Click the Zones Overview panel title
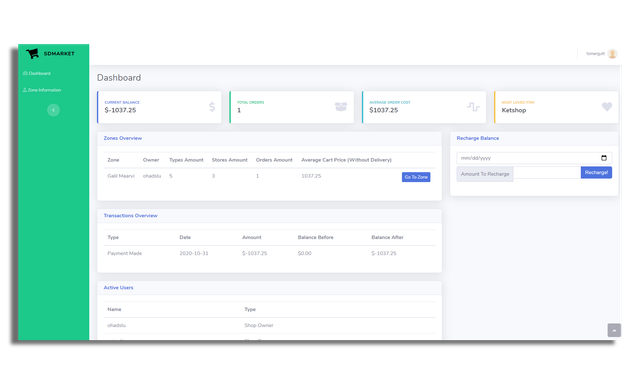Screen dimensions: 640x384 pos(123,138)
